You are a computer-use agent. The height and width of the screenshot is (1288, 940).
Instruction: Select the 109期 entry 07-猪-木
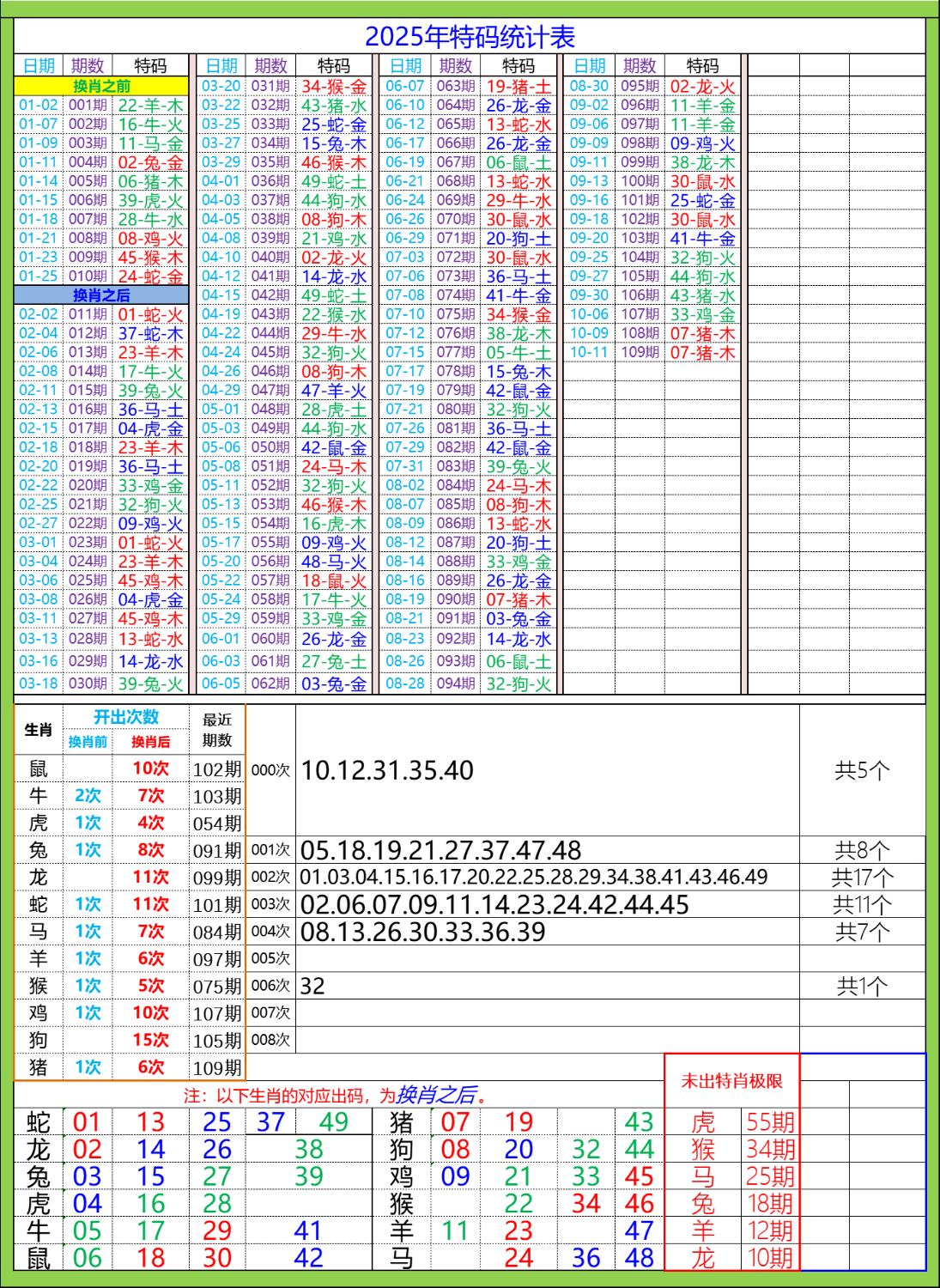[x=703, y=350]
